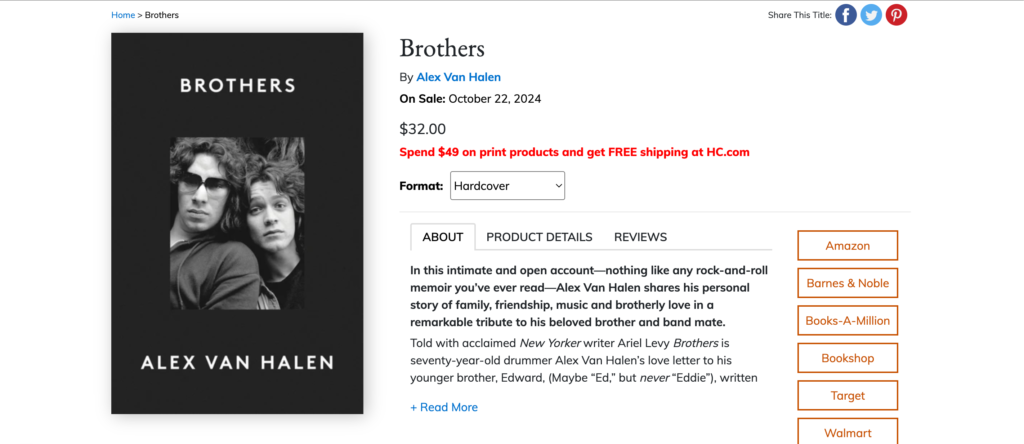This screenshot has height=444, width=1024.
Task: Switch to the Reviews tab
Action: [x=640, y=237]
